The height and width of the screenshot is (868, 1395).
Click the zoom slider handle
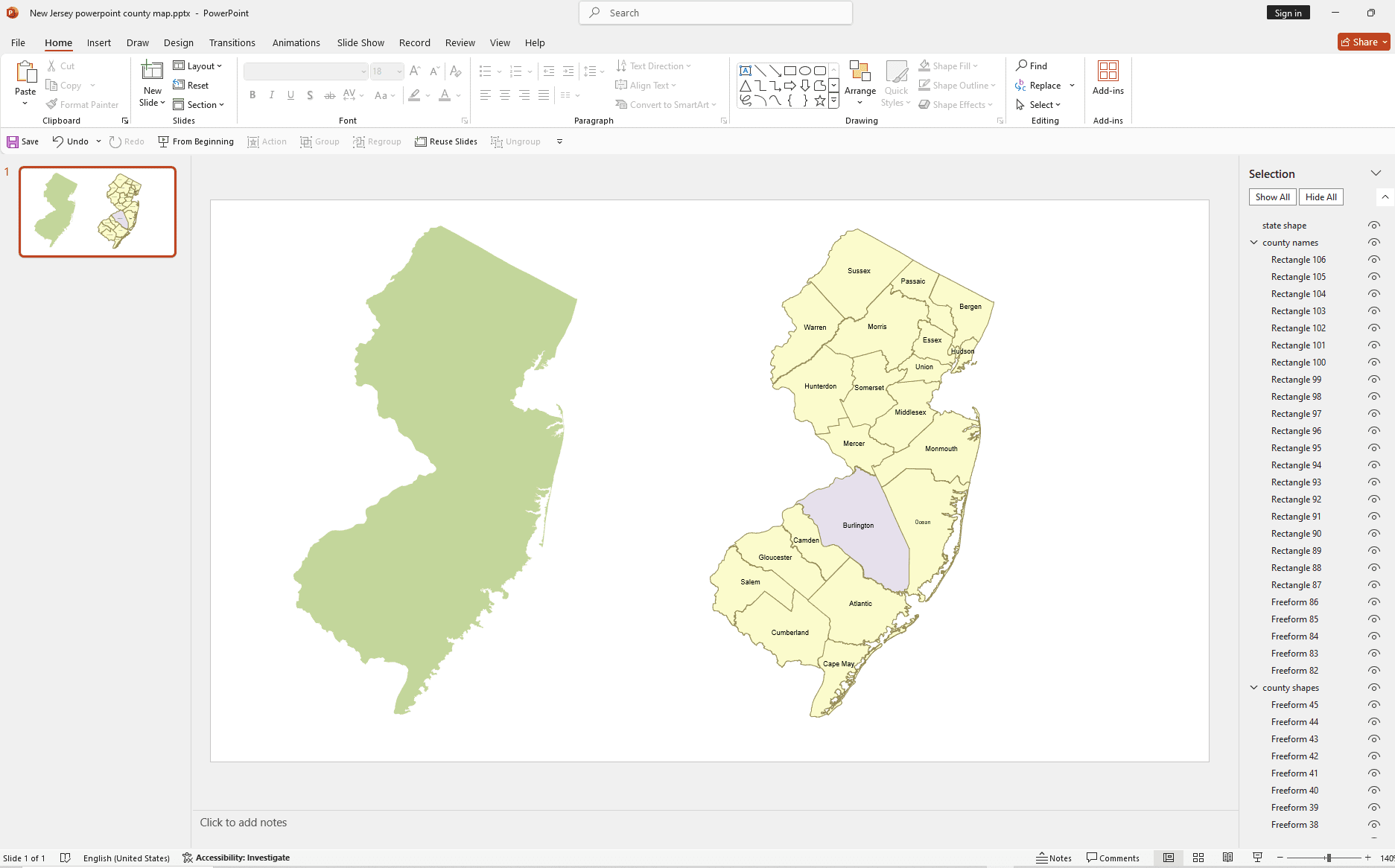tap(1328, 858)
